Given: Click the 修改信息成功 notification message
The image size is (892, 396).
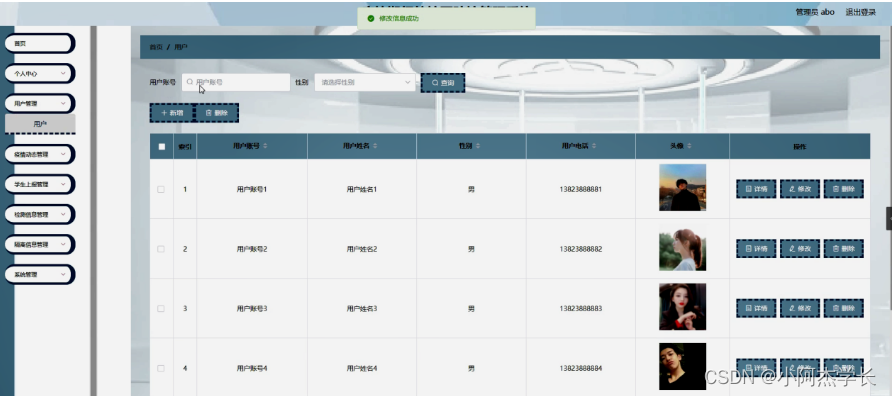Looking at the screenshot, I should (x=447, y=18).
